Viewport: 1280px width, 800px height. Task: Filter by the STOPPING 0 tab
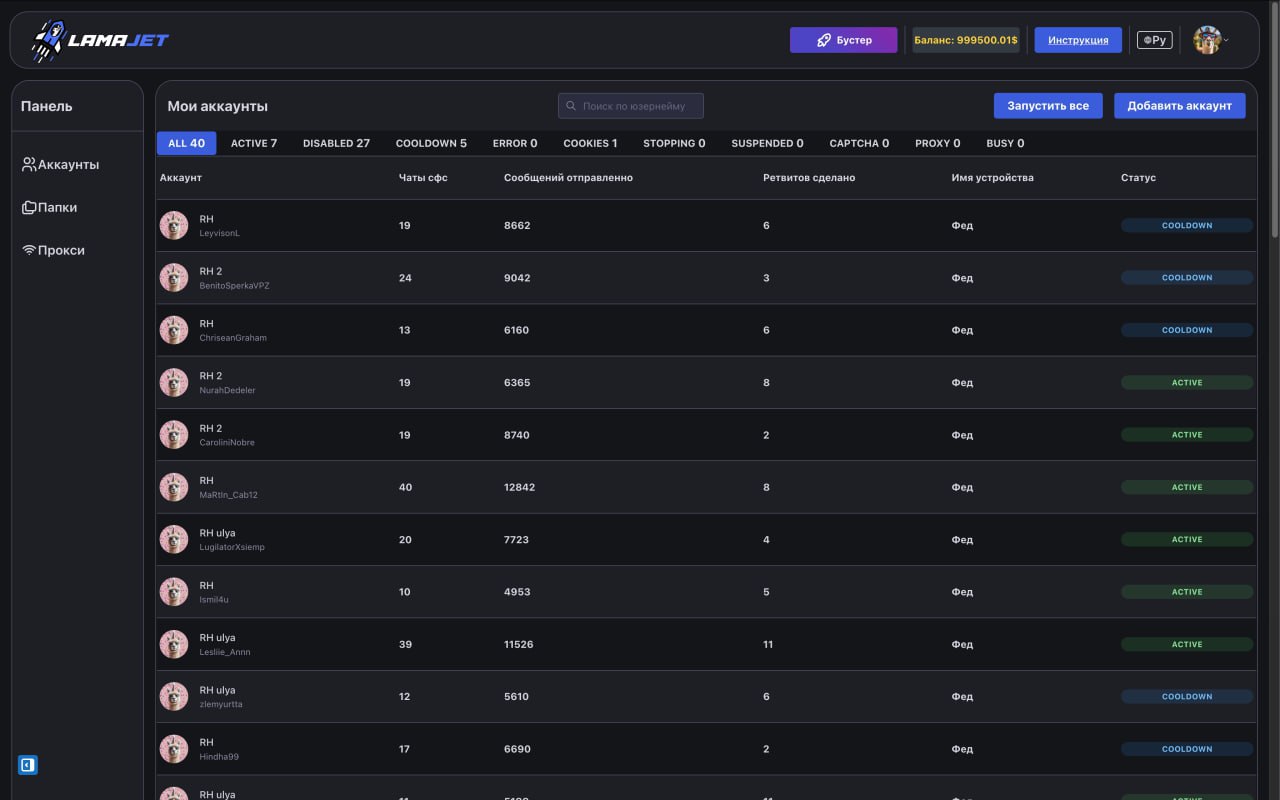coord(674,143)
